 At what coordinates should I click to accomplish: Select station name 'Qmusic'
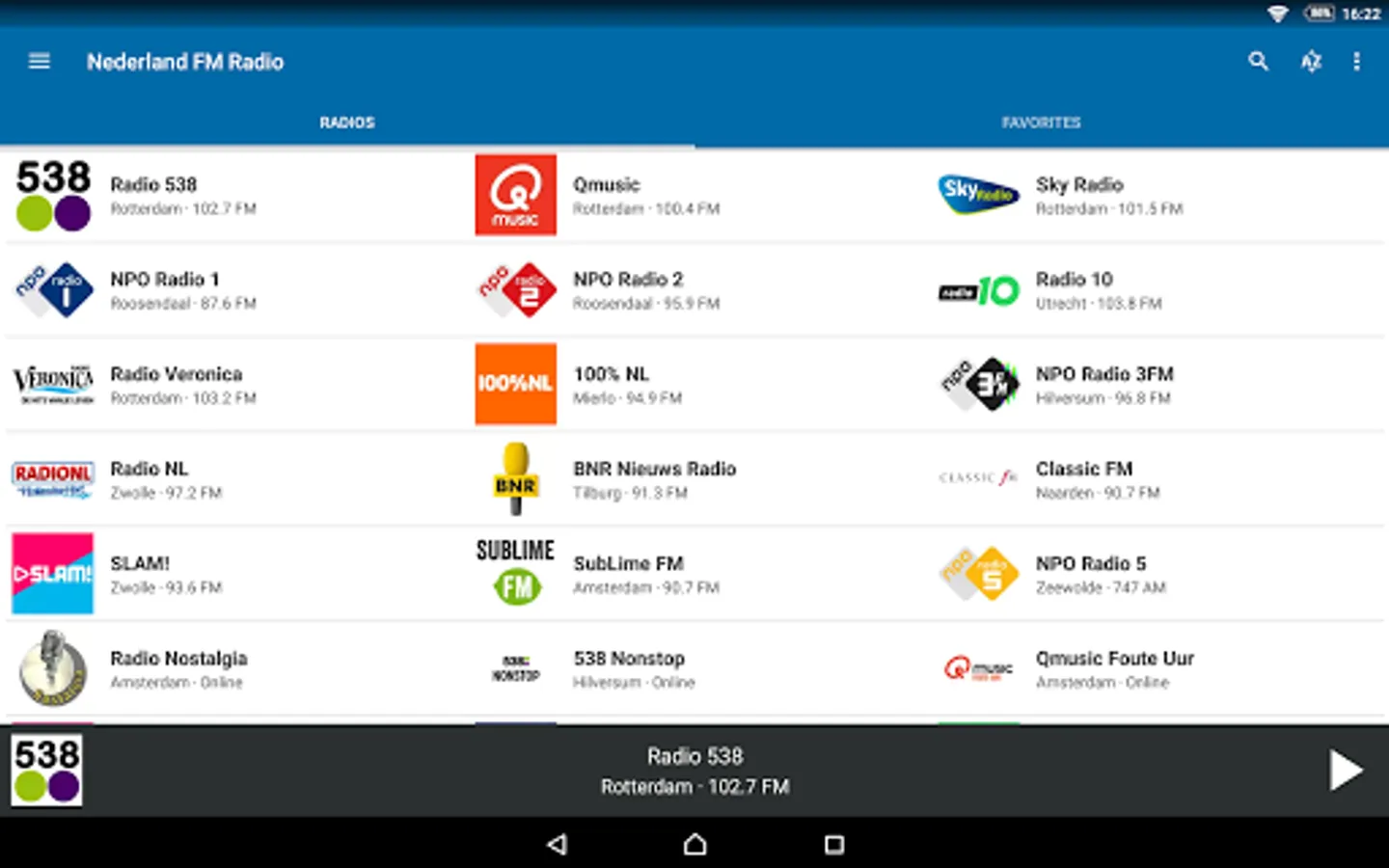coord(607,184)
